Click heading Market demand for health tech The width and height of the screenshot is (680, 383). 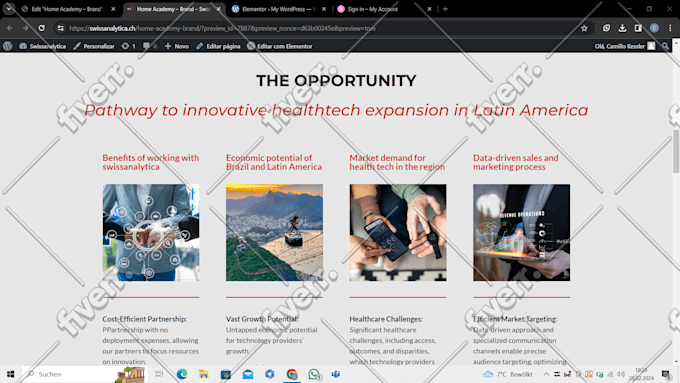397,162
